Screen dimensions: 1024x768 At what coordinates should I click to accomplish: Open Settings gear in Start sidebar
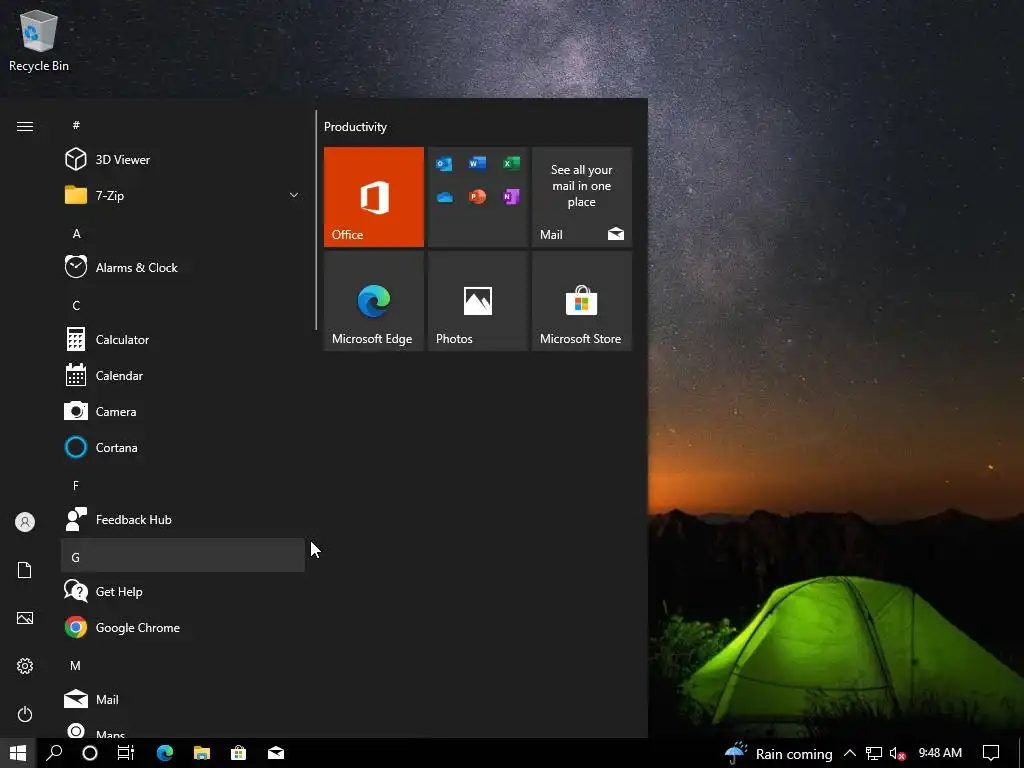[25, 665]
